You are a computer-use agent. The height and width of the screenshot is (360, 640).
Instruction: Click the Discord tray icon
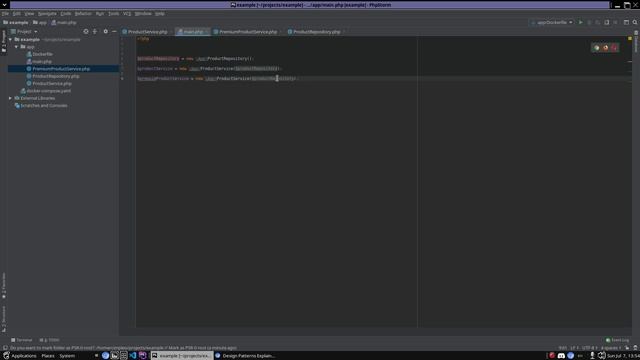(x=561, y=356)
